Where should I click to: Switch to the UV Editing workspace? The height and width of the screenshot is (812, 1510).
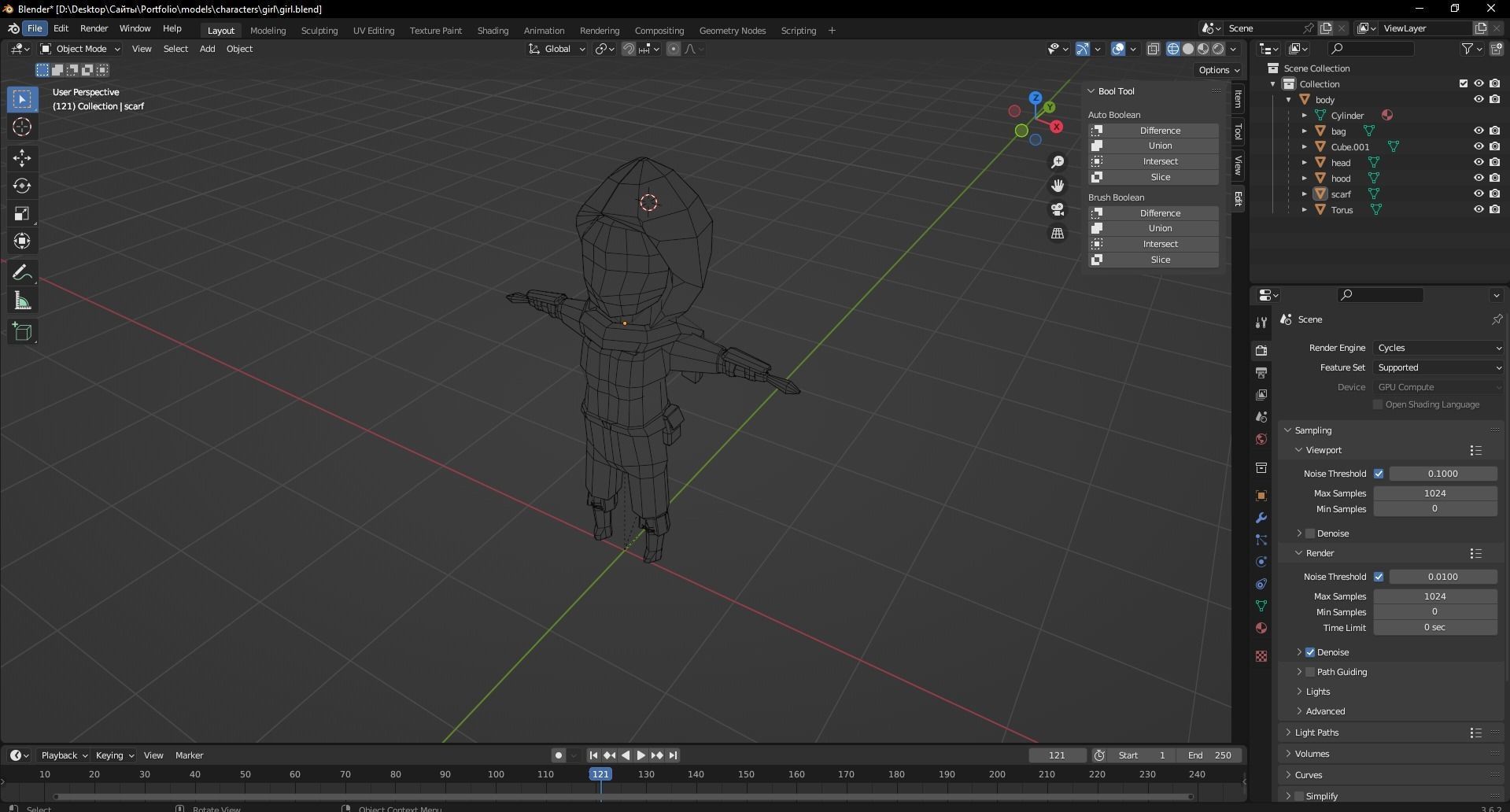coord(373,31)
